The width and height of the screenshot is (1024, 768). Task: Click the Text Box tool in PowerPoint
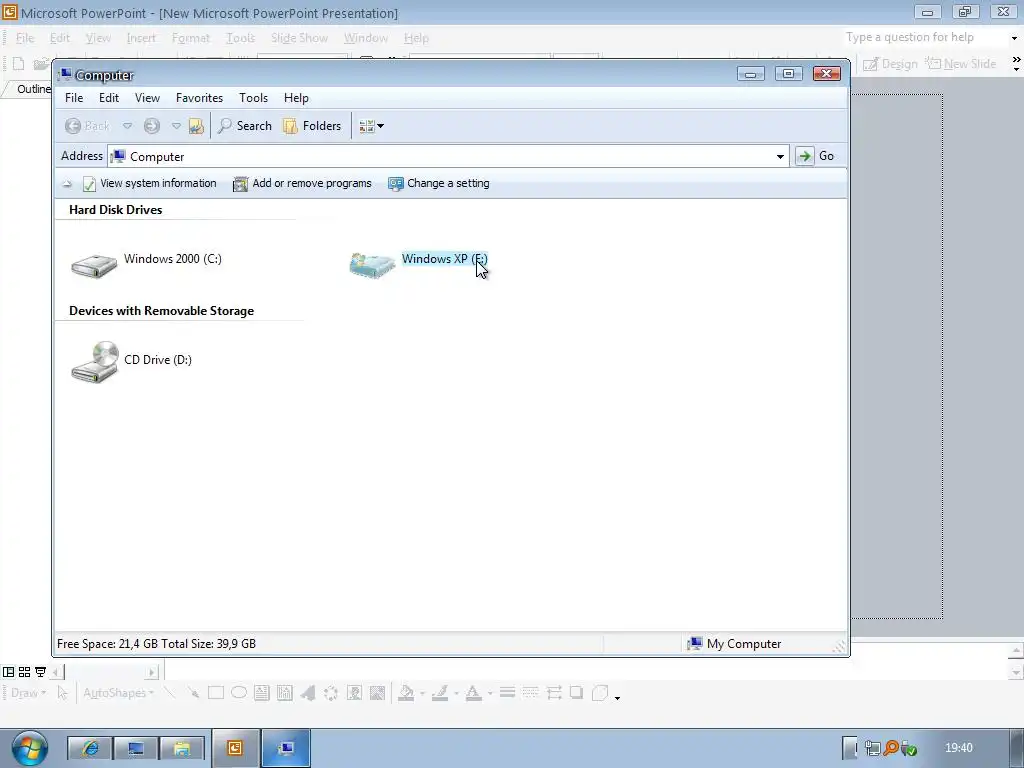click(262, 693)
